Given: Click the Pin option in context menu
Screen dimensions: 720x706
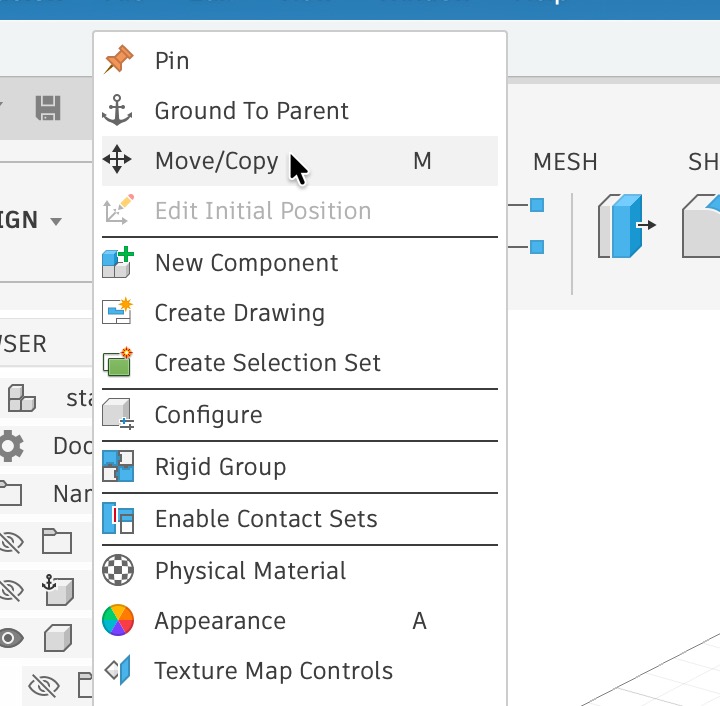Looking at the screenshot, I should point(172,61).
